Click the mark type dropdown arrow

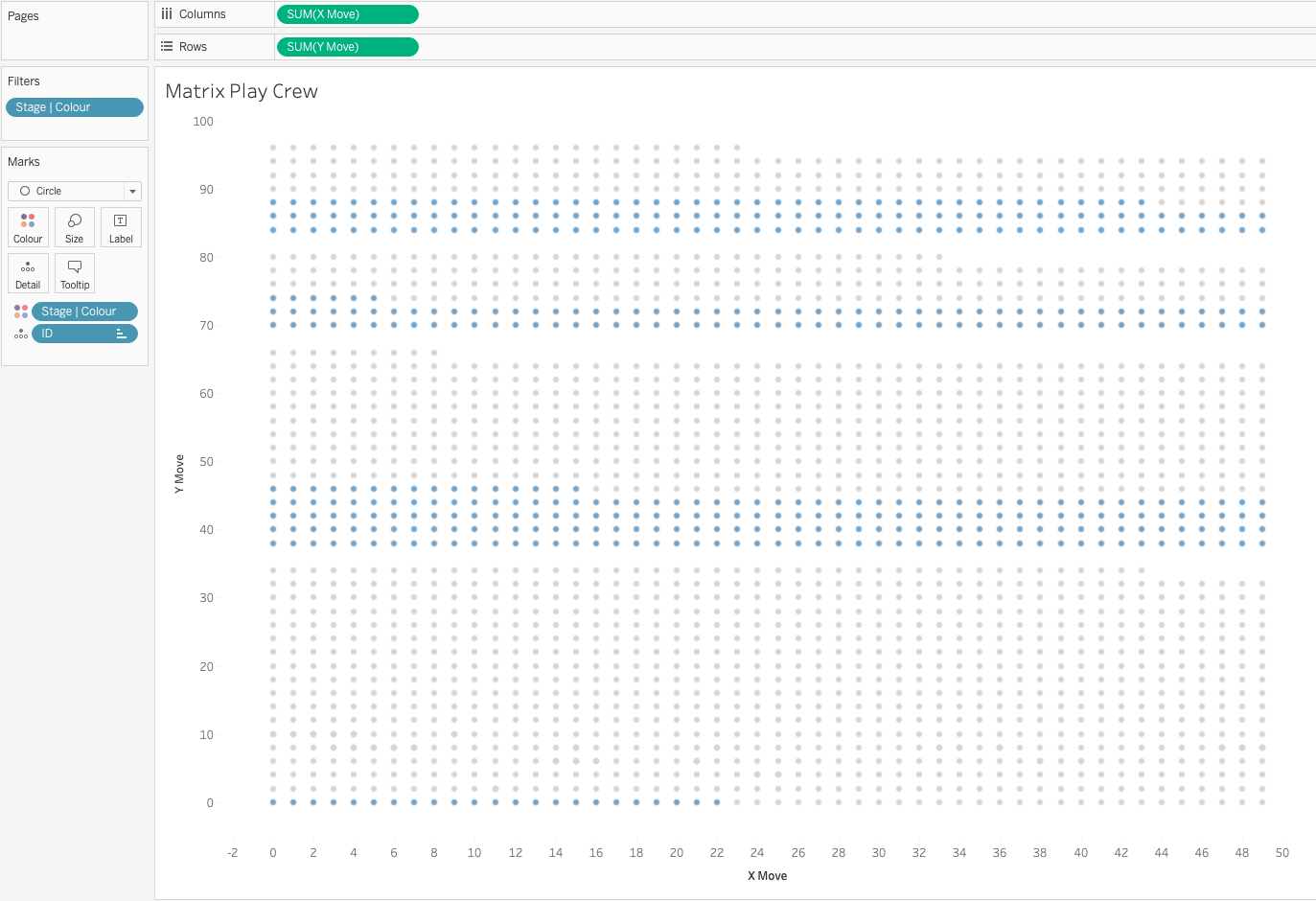pyautogui.click(x=132, y=192)
